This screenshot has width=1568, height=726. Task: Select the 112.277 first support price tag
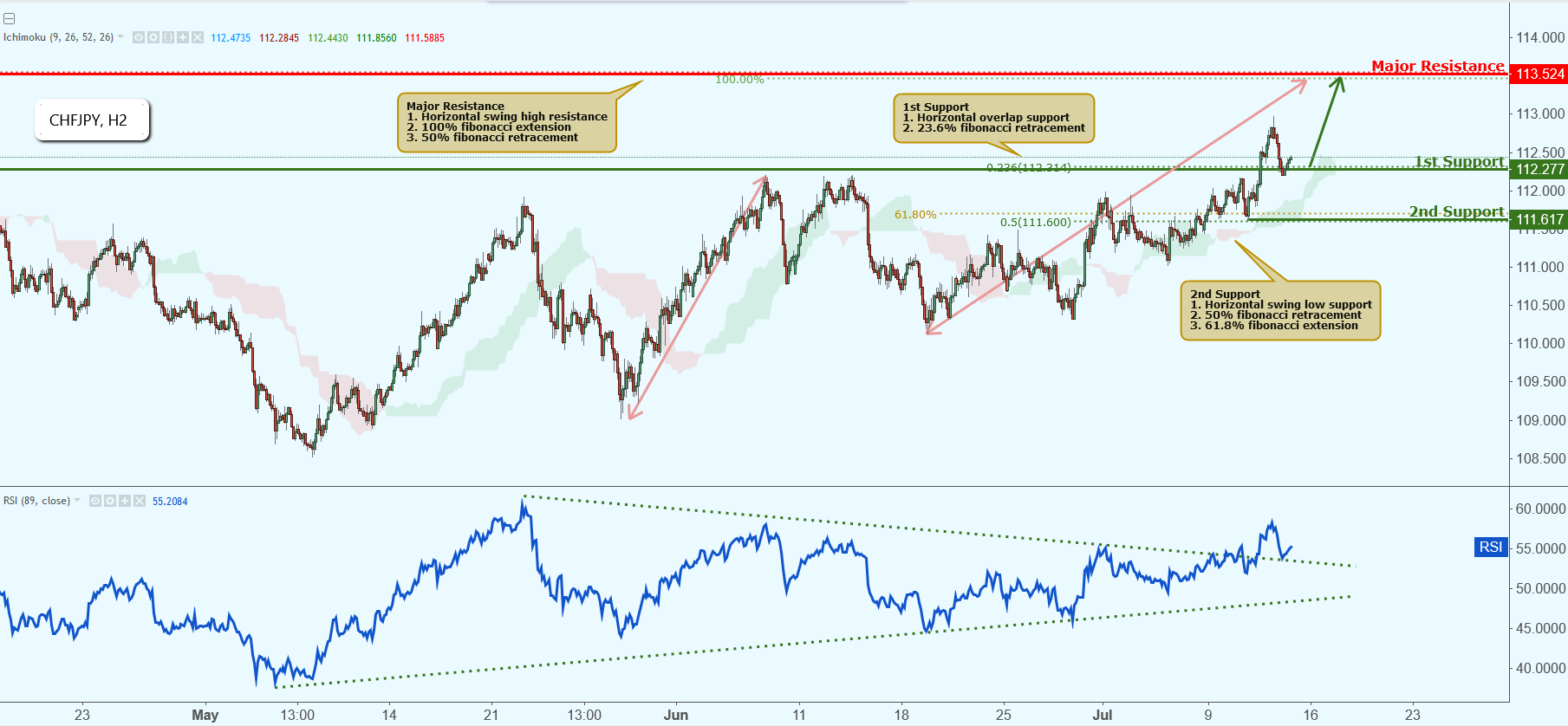(x=1539, y=169)
